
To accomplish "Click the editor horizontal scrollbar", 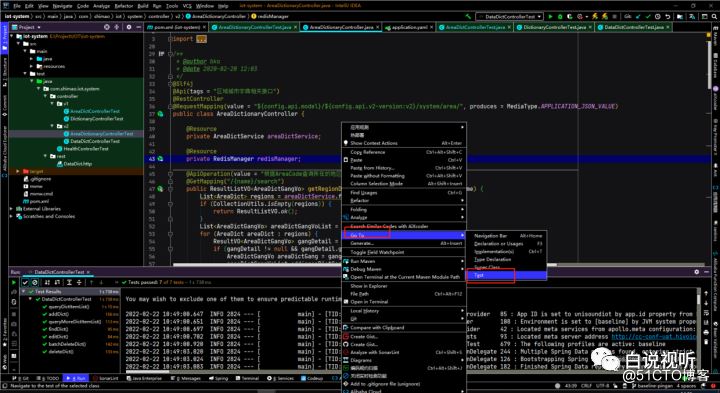I will tap(365, 265).
